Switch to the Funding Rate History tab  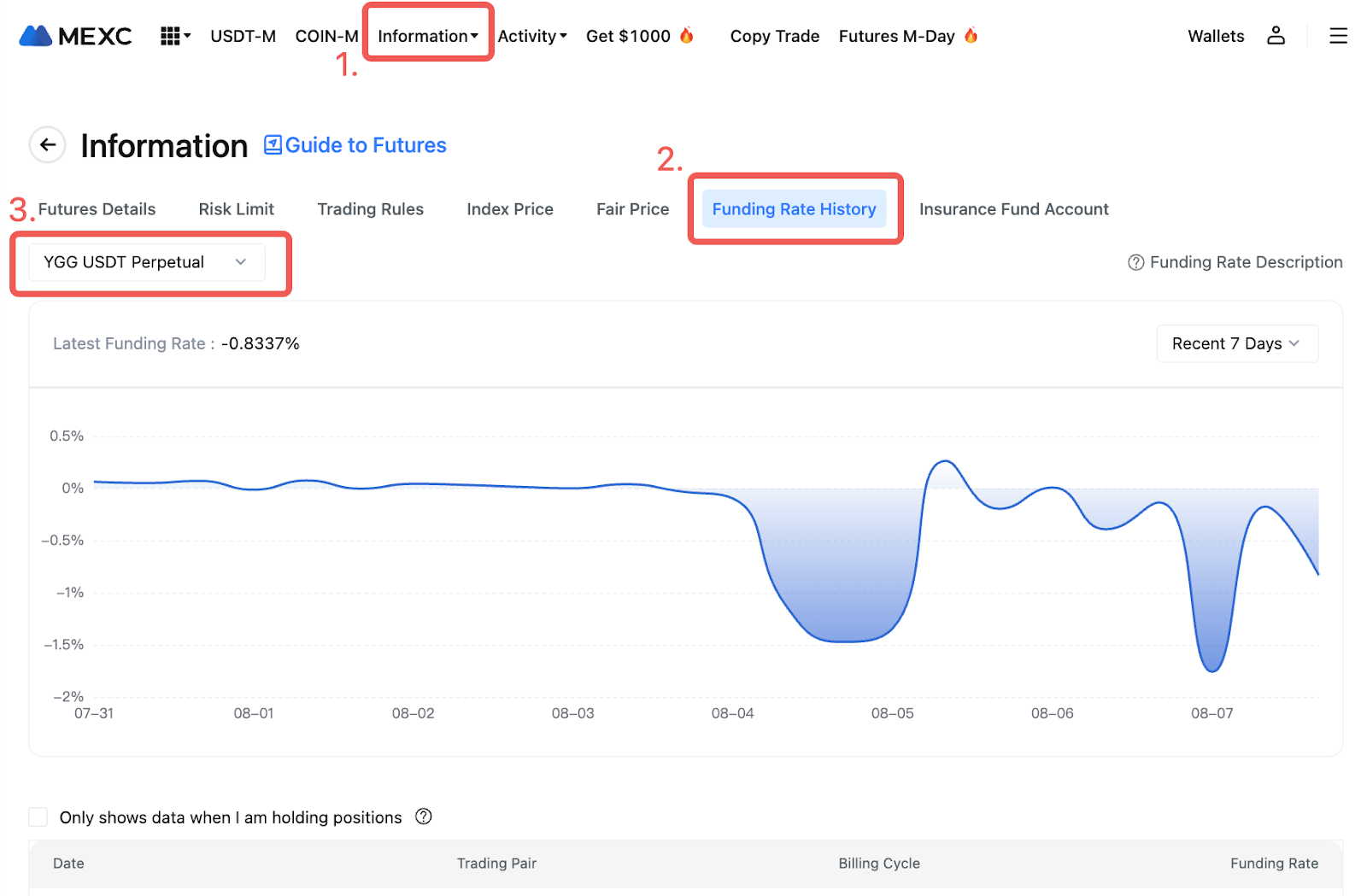794,209
